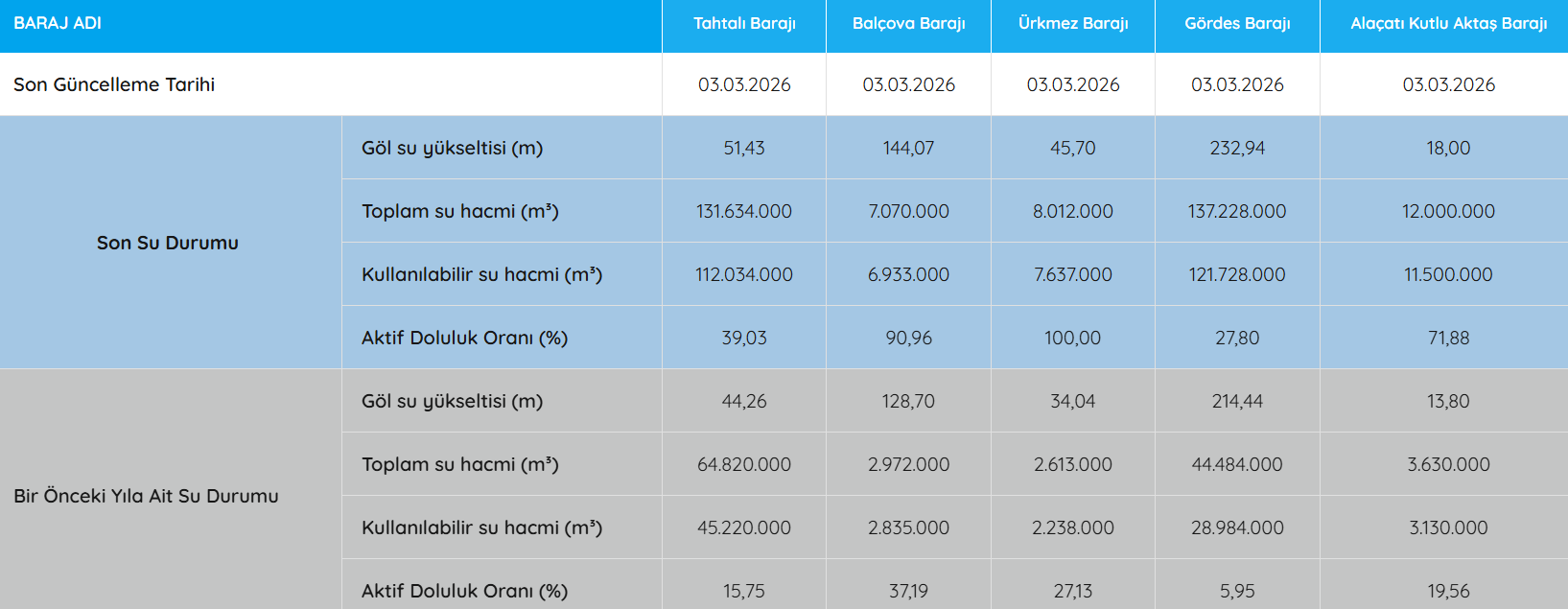Click the Gördes Barajı column header
This screenshot has width=1568, height=609.
coord(1237,23)
